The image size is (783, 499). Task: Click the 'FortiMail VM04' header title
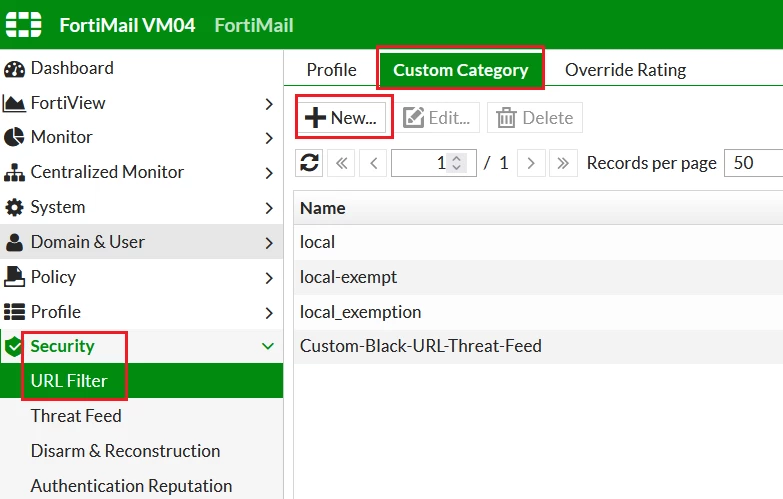pos(127,25)
